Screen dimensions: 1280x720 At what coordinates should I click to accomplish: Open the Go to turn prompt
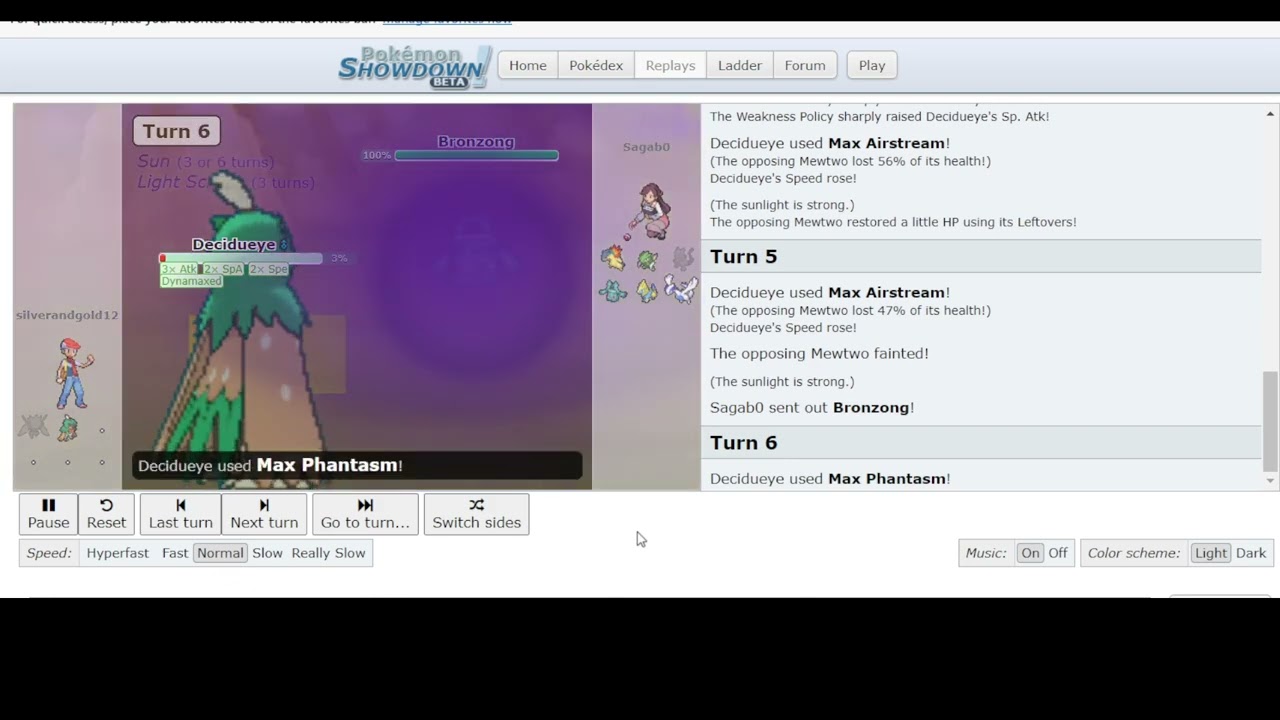tap(365, 514)
